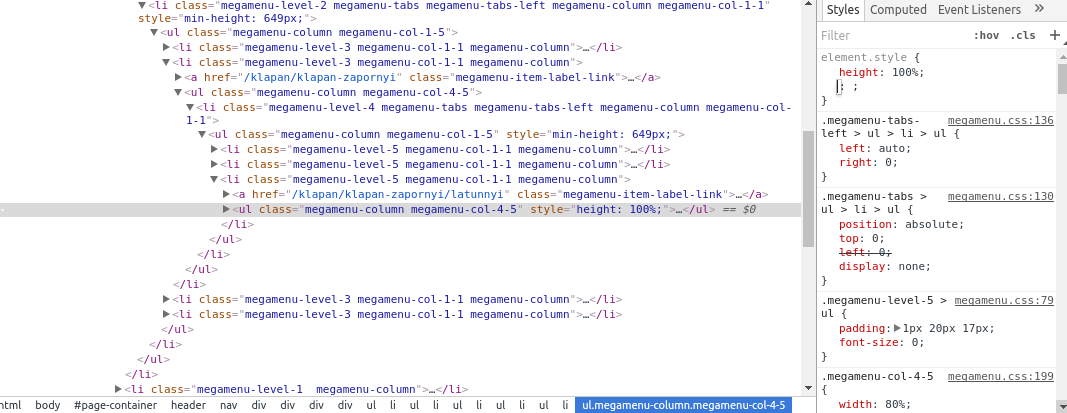Click the struck-through 'left: 0' declaration
This screenshot has width=1067, height=413.
865,252
